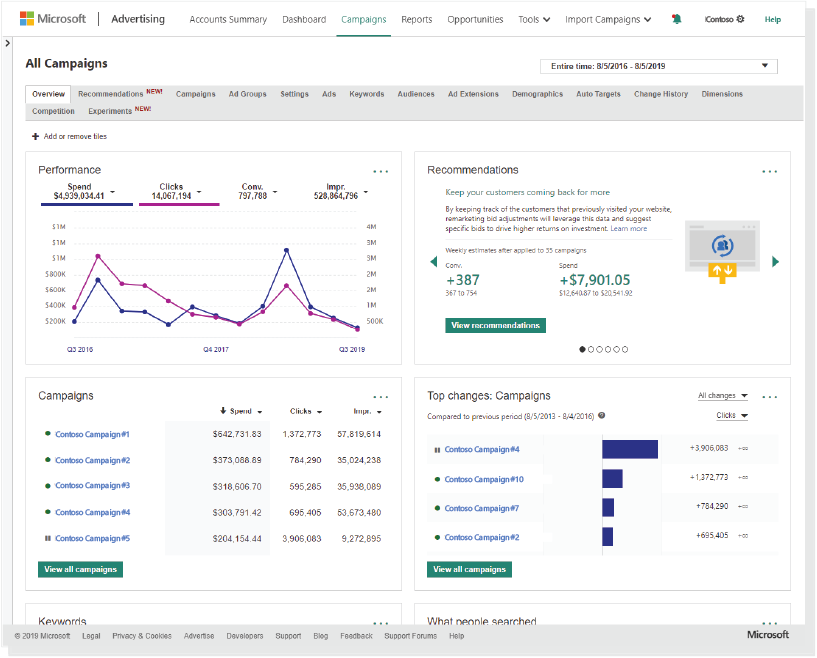The height and width of the screenshot is (658, 817).
Task: Open the Entire time date range dropdown
Action: (659, 66)
